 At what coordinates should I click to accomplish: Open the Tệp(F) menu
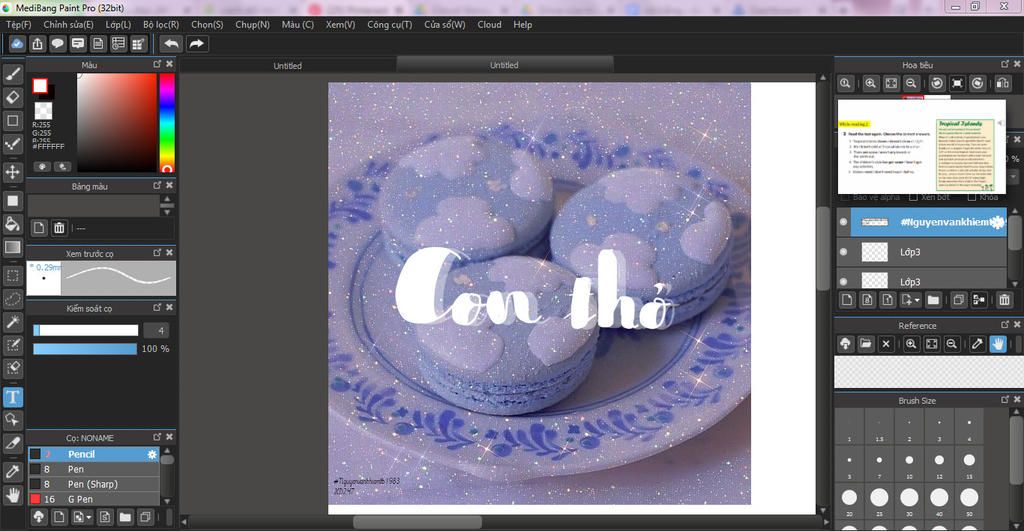19,24
